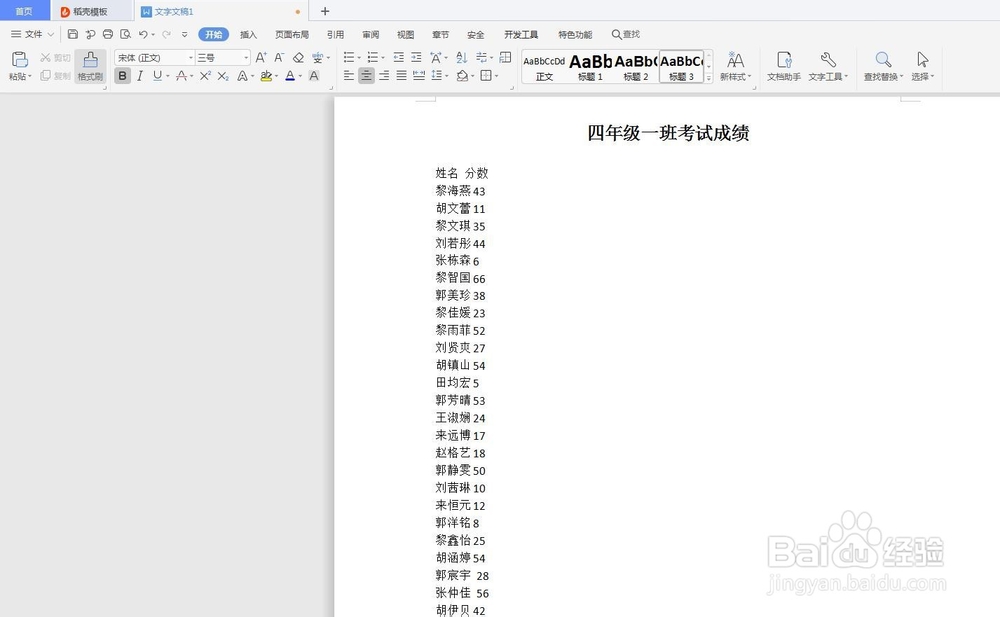Viewport: 1000px width, 617px height.
Task: Increase font size with A+ icon
Action: pos(261,57)
